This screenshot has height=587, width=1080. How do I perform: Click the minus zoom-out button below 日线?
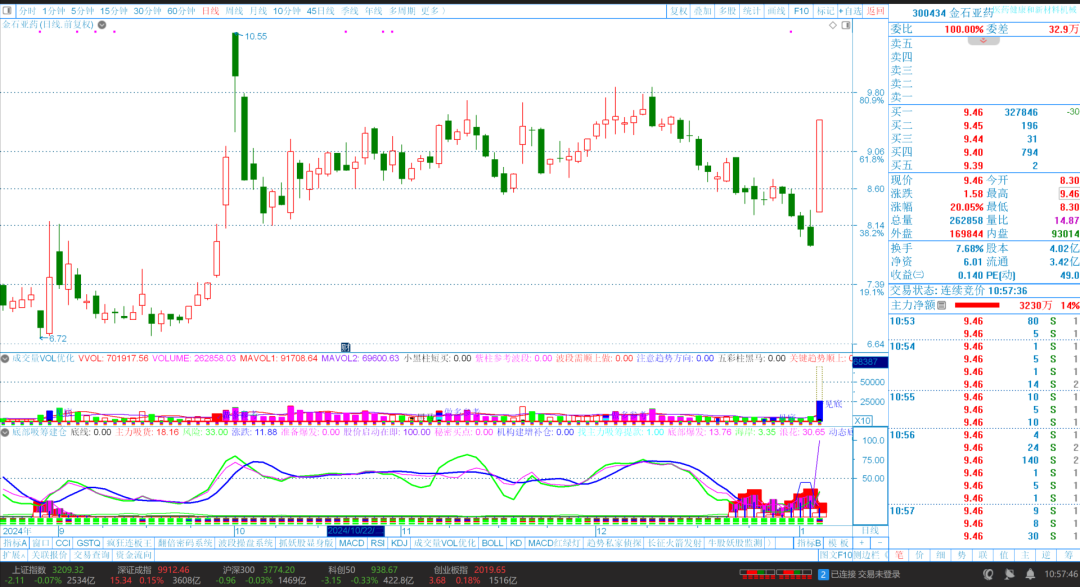pos(879,543)
